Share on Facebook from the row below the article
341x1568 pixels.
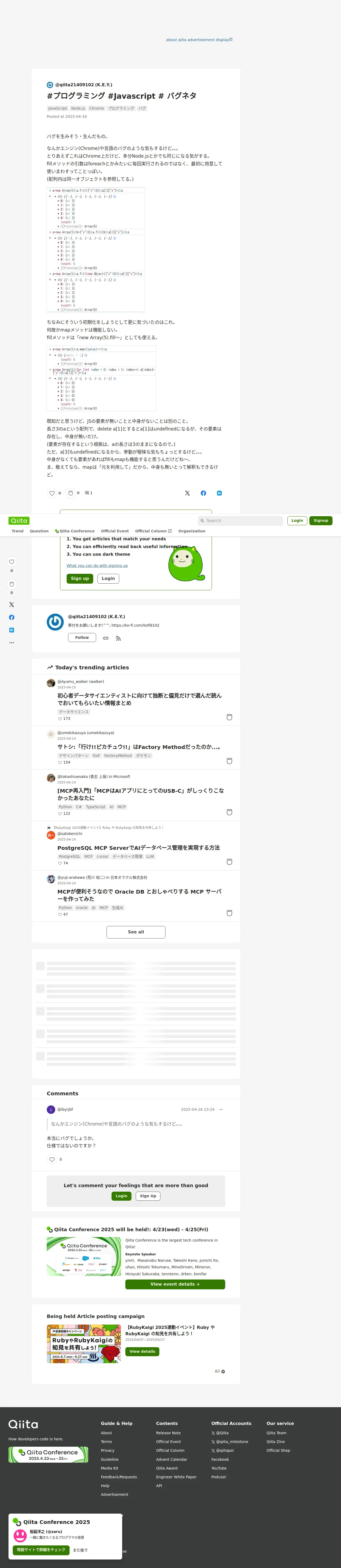point(203,493)
